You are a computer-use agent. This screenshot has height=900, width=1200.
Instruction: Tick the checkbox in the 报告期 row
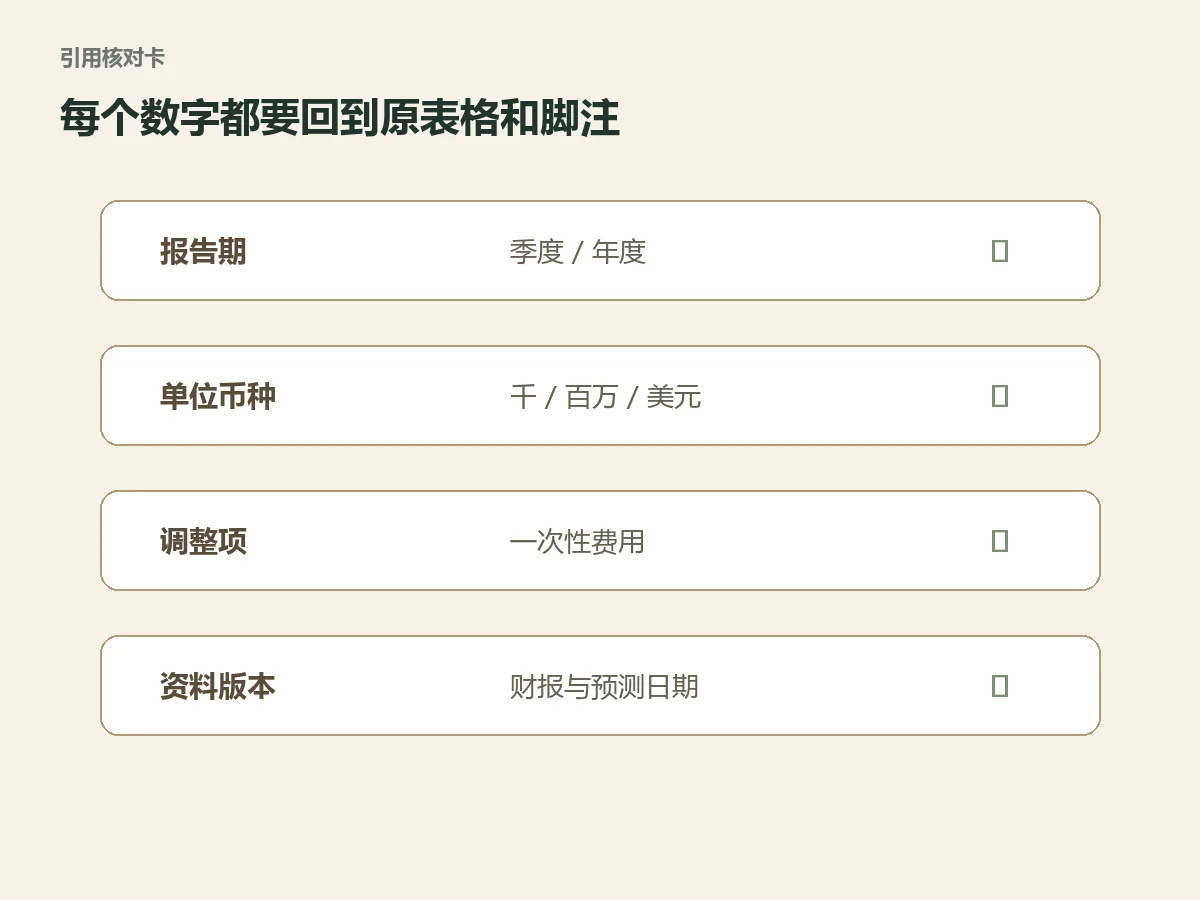(x=999, y=251)
